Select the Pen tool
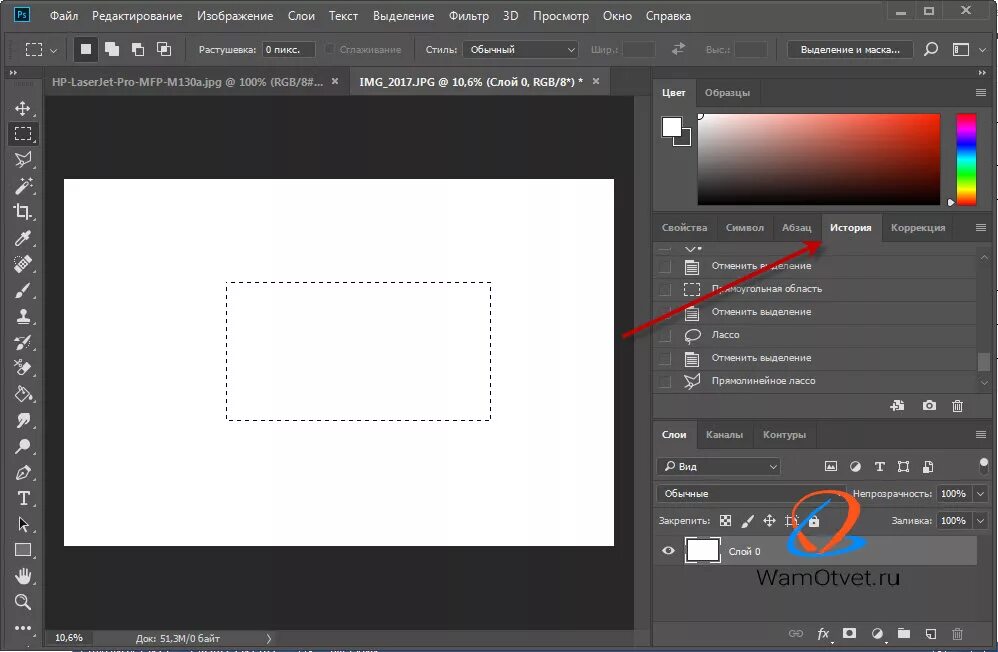Screen dimensions: 998x652 click(23, 472)
